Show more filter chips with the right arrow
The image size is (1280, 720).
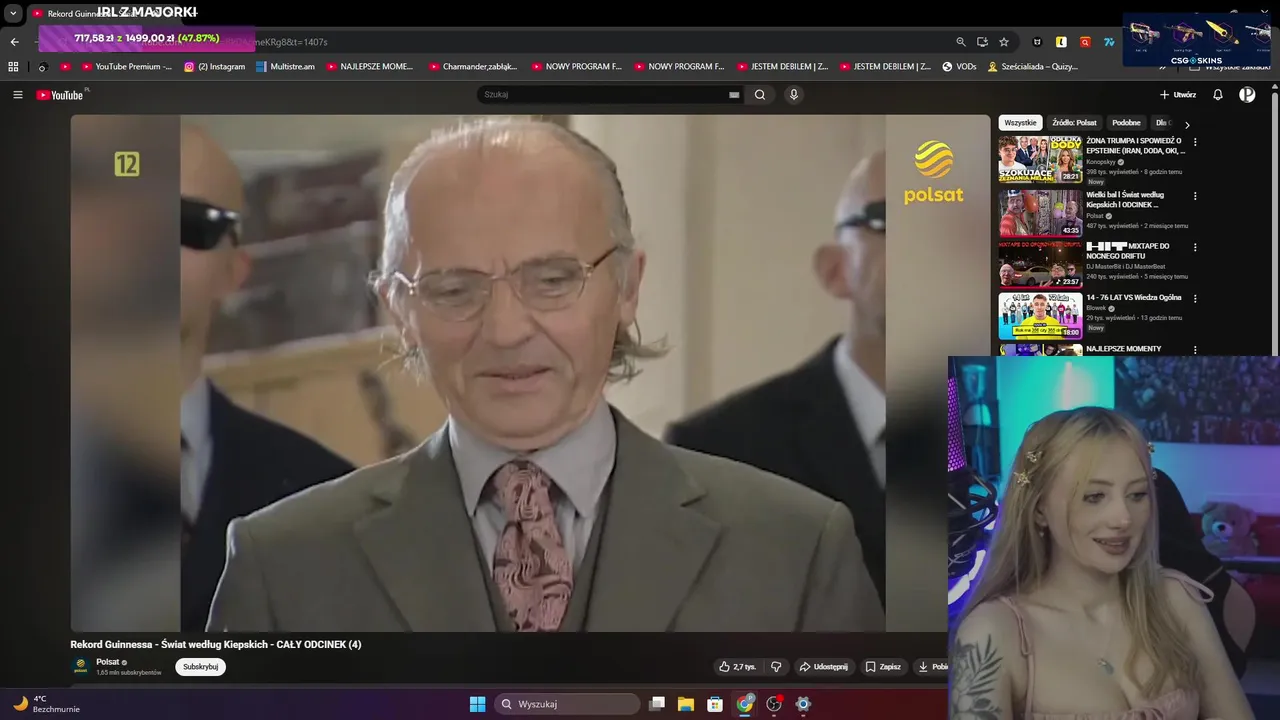[x=1187, y=124]
